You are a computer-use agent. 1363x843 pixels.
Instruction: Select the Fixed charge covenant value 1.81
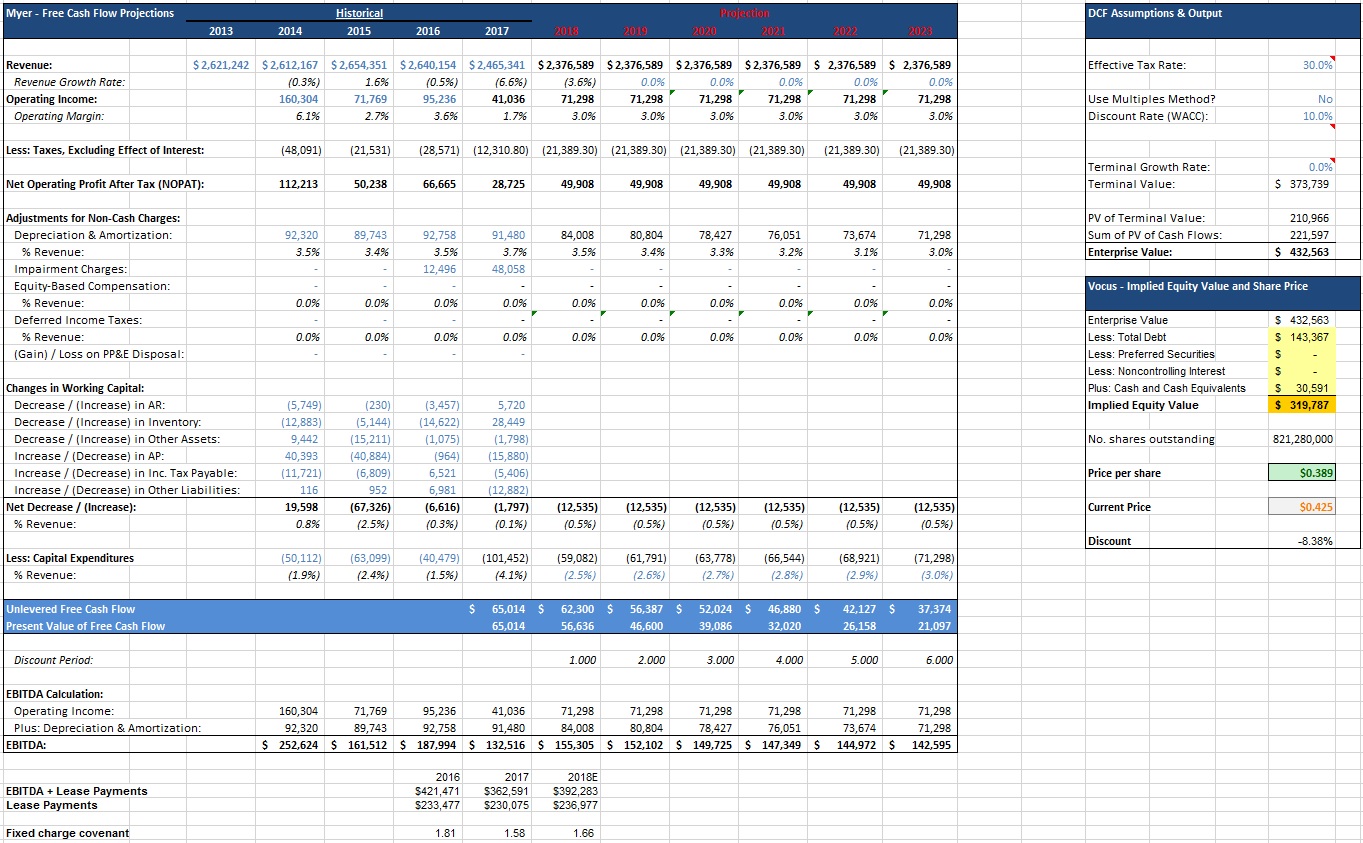[448, 833]
